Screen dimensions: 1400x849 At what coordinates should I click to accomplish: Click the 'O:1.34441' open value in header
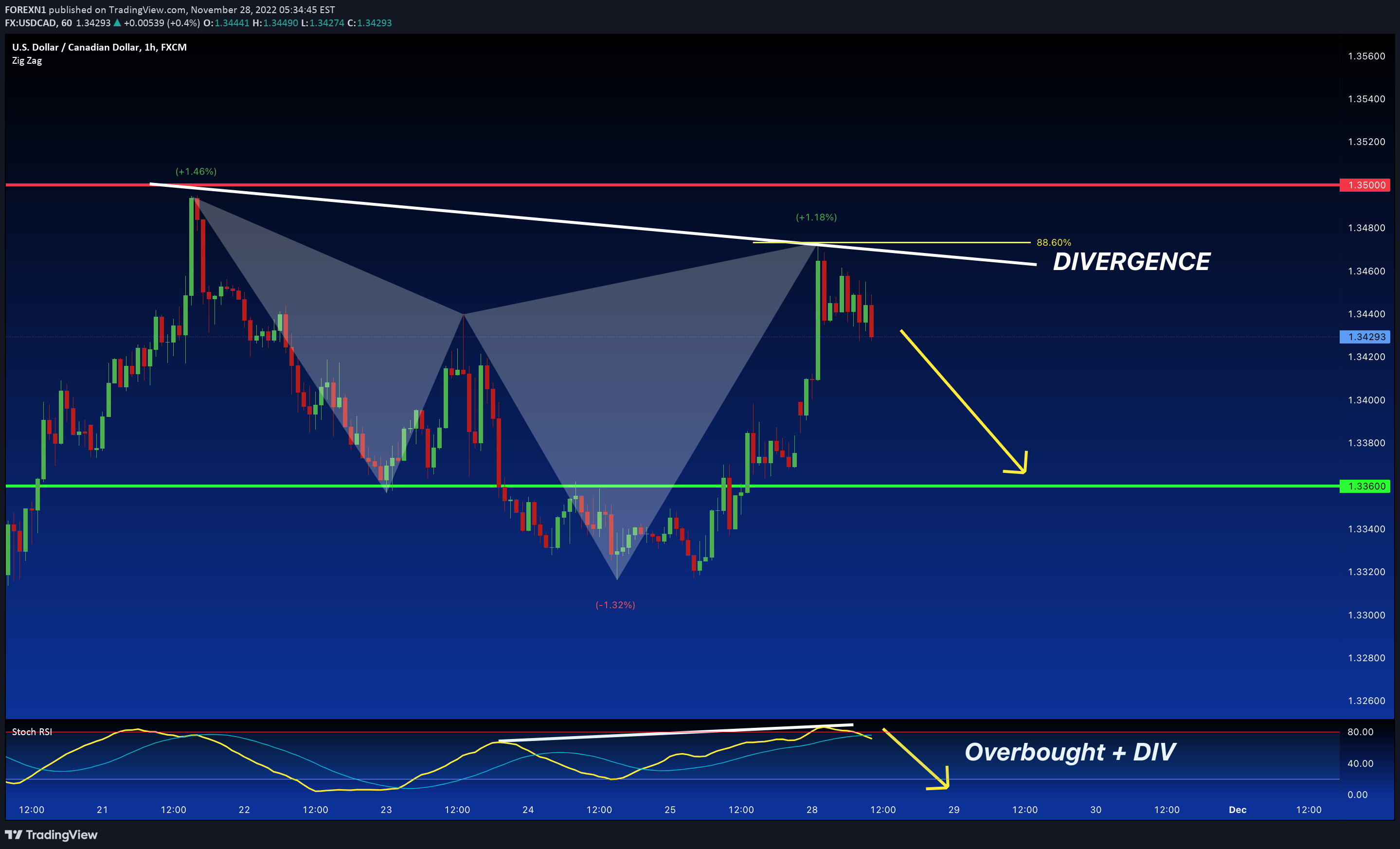coord(226,23)
